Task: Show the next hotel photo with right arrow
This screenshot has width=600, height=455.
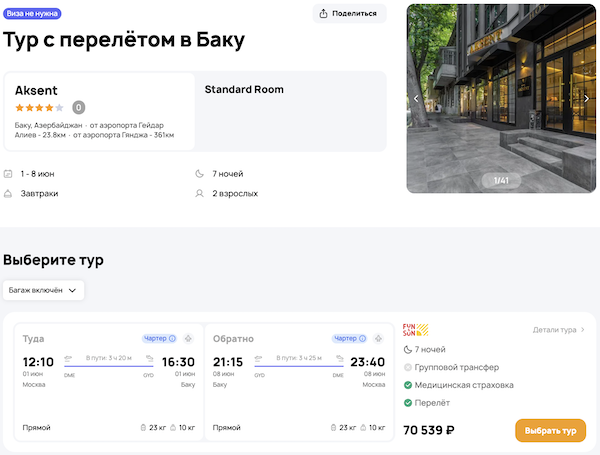Action: (x=587, y=99)
